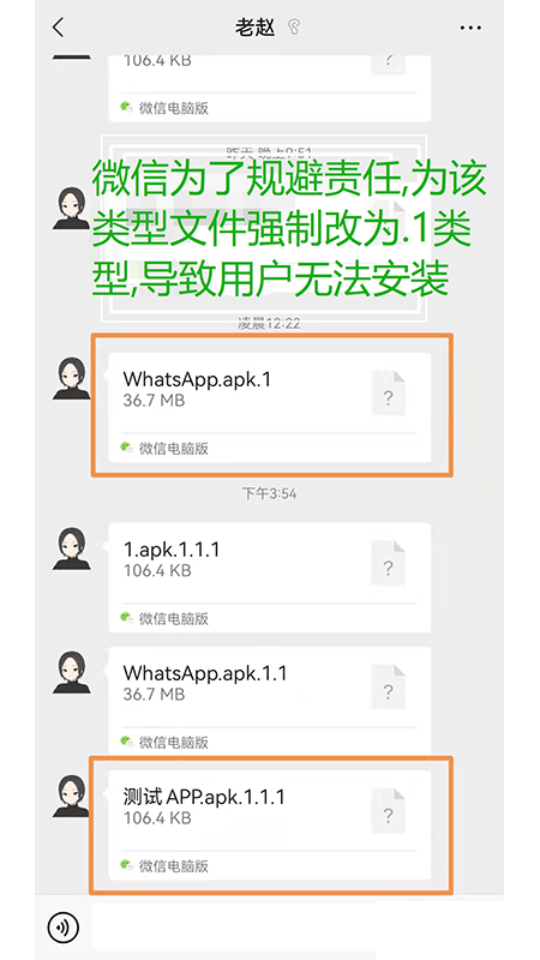Tap the unknown file icon of WhatsApp.apk.1

pos(388,393)
